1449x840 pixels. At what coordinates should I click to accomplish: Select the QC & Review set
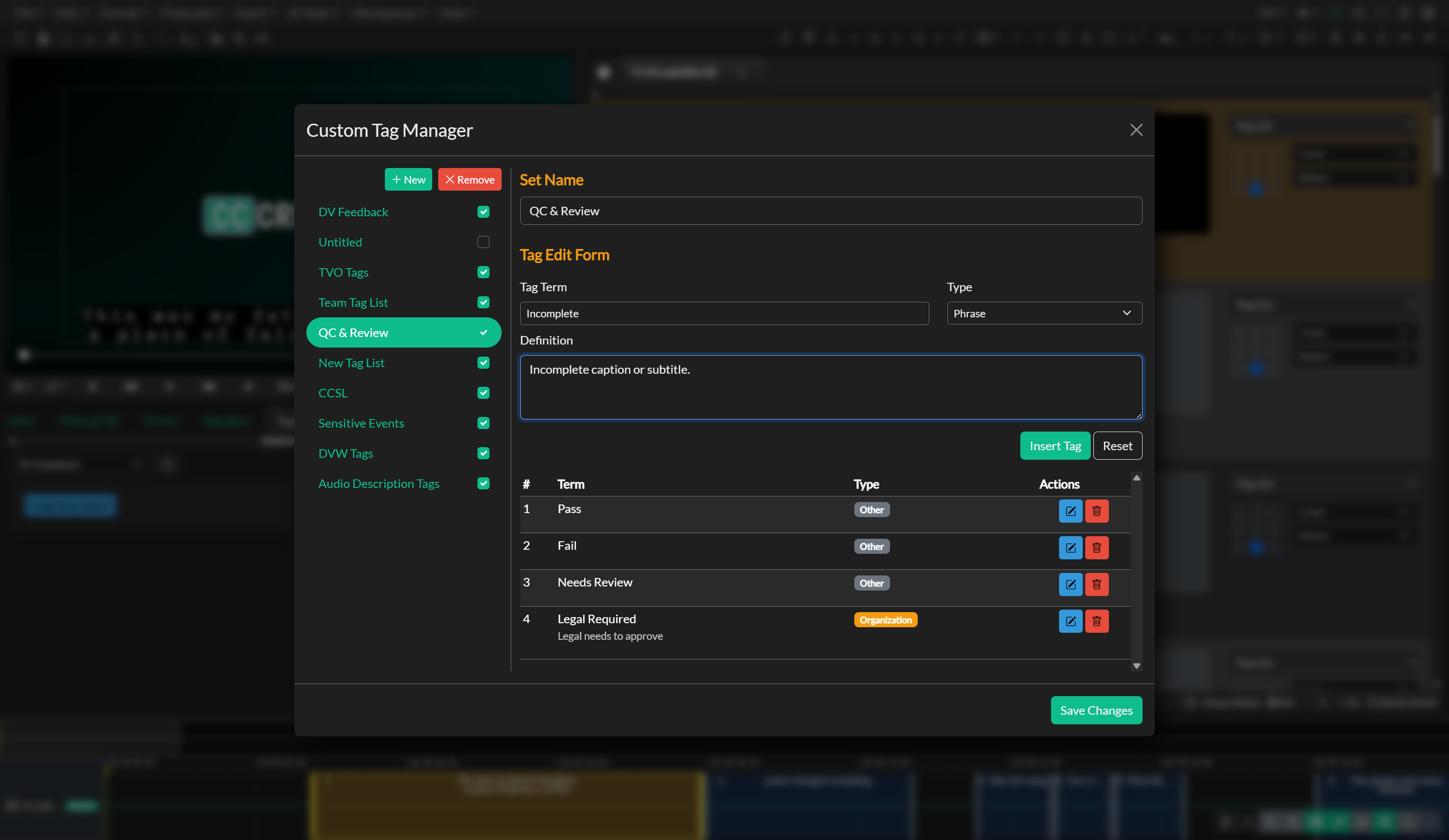pyautogui.click(x=403, y=333)
